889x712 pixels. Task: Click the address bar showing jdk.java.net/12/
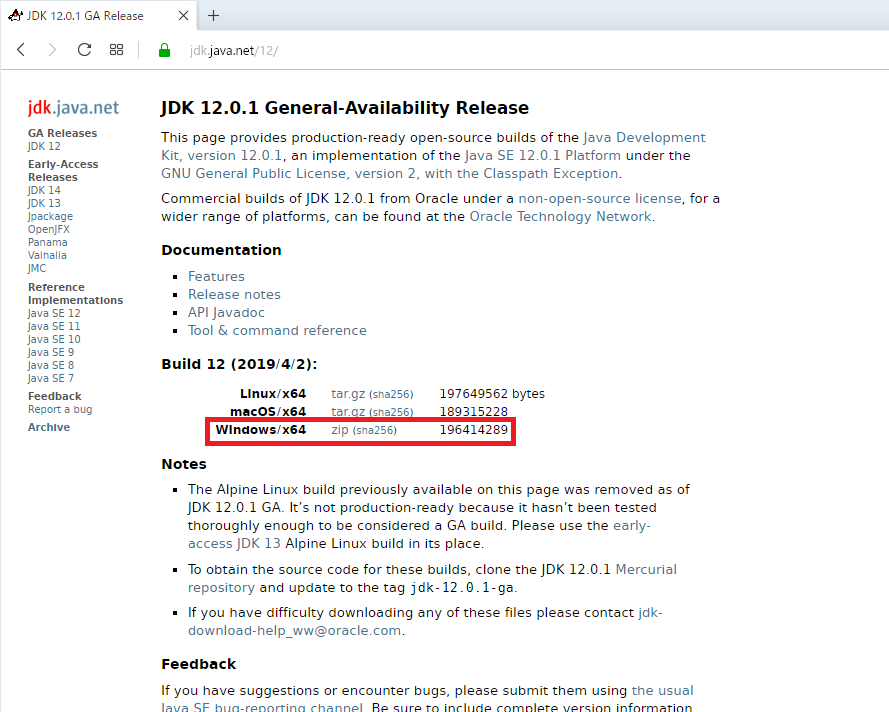pos(234,50)
